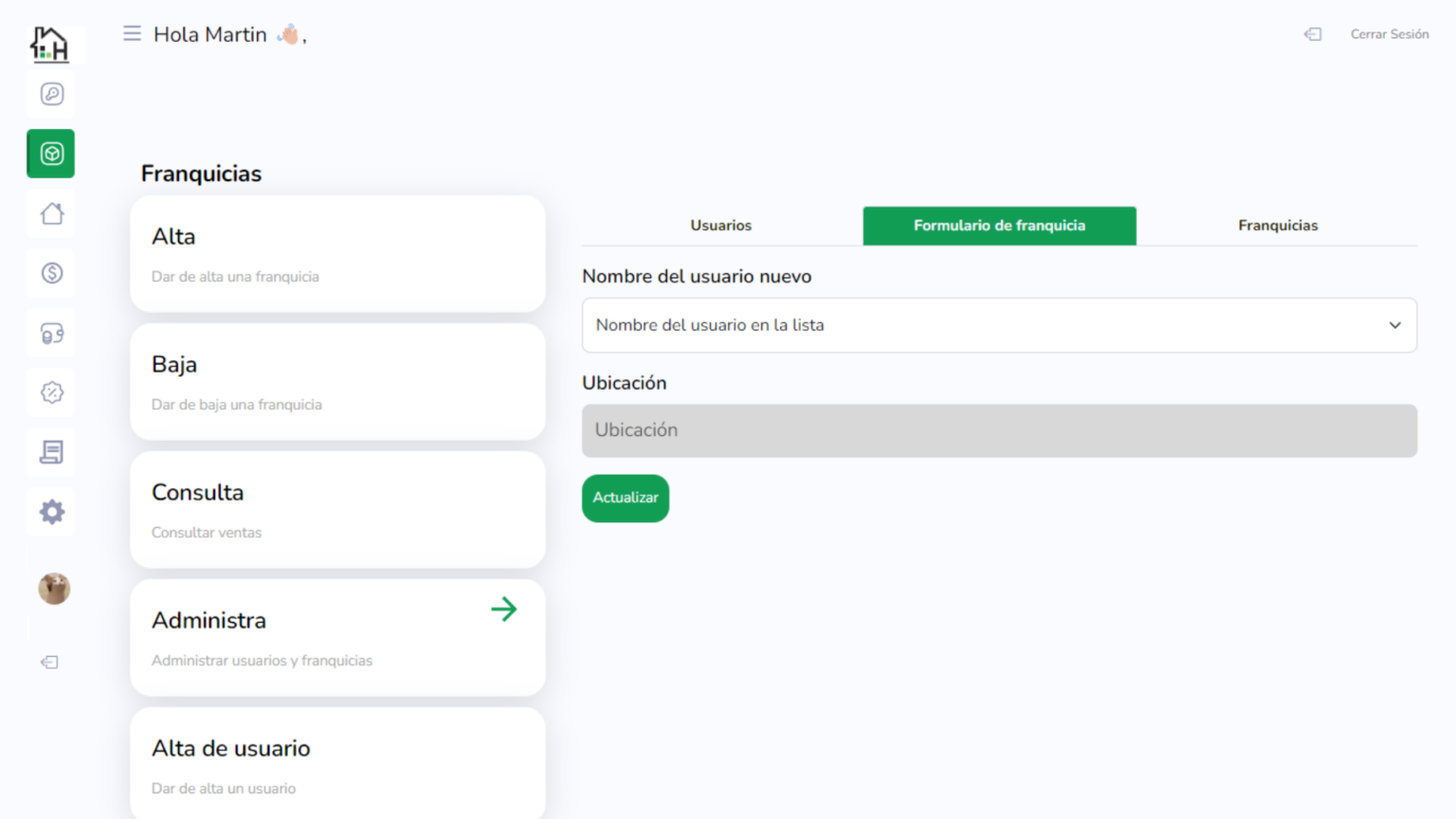This screenshot has height=819, width=1456.
Task: Open settings via the gear icon
Action: (x=52, y=512)
